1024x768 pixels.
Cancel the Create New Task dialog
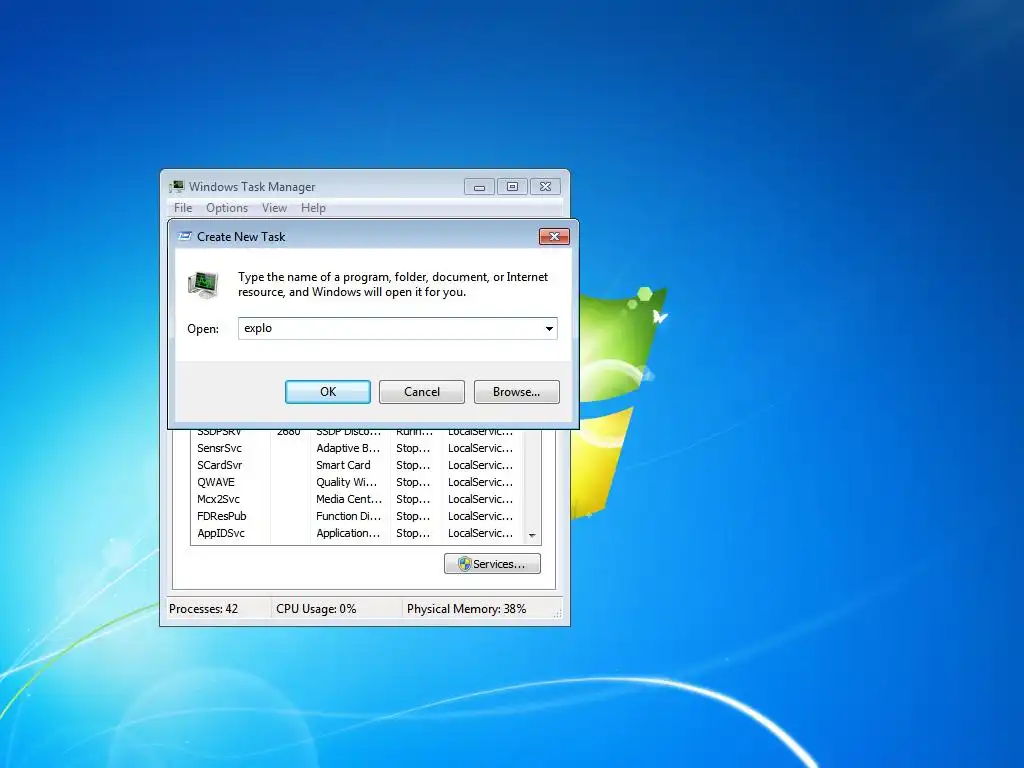[422, 392]
